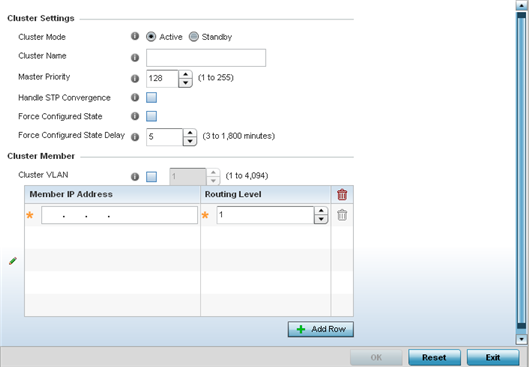Click the Add Row button

(321, 329)
